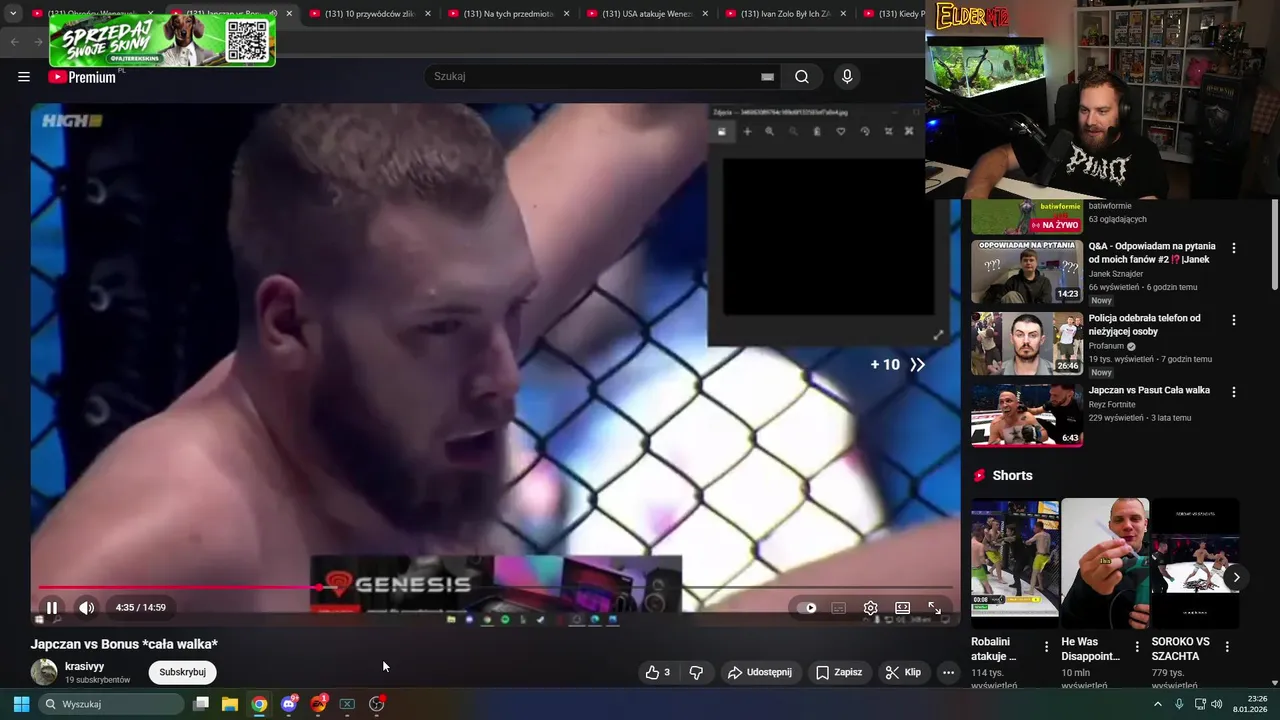Click the video title Japczan vs Bonus

(124, 644)
